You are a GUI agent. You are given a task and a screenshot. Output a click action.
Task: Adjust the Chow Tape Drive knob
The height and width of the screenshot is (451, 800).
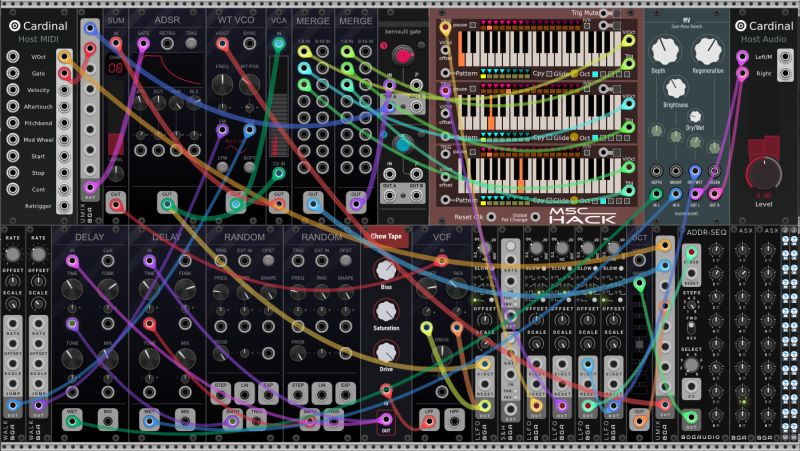[386, 353]
